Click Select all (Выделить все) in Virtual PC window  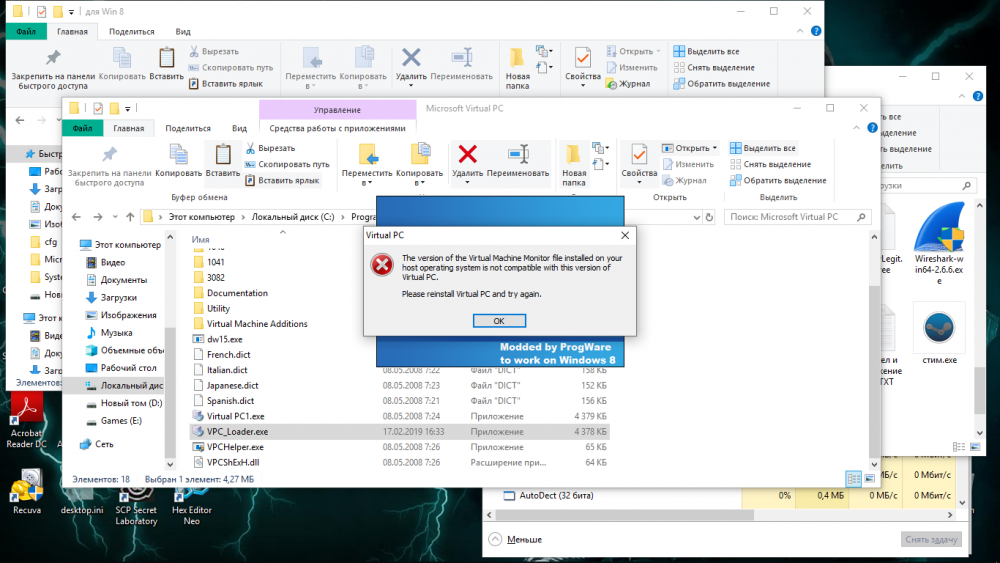point(763,148)
